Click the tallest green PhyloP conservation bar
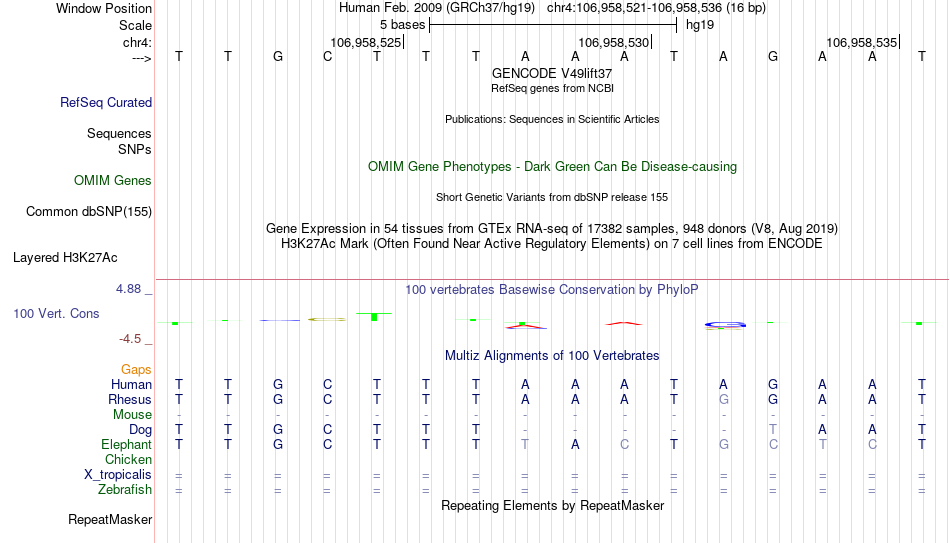 click(374, 317)
